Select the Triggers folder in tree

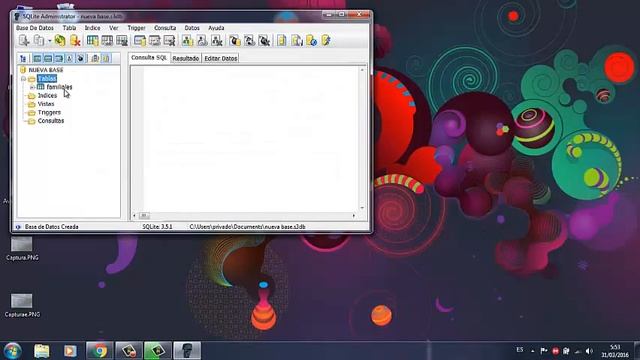tap(49, 112)
